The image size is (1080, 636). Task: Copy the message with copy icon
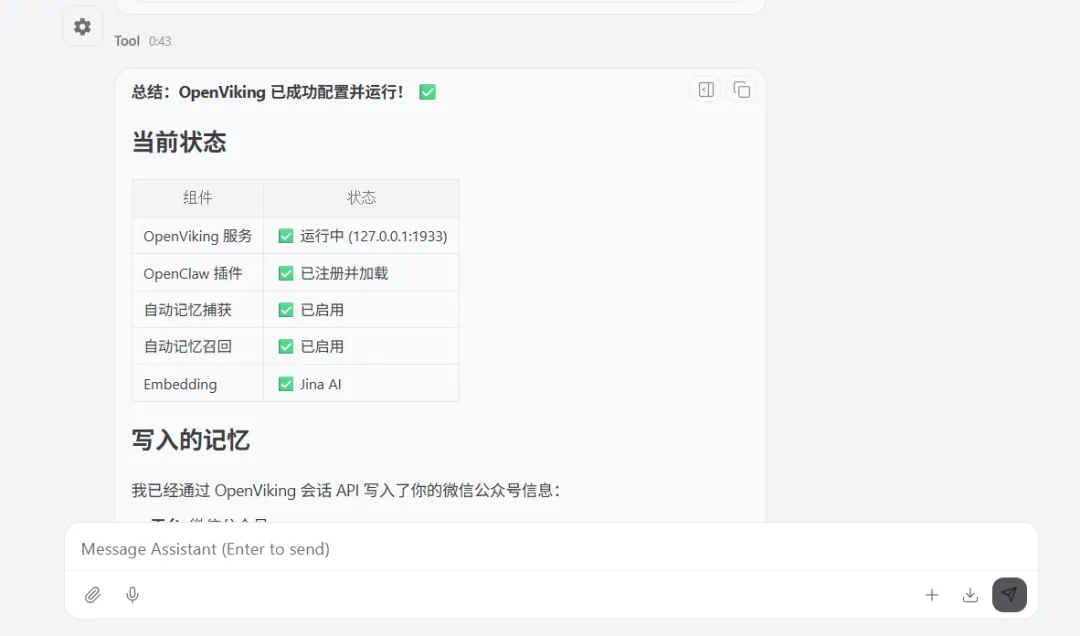742,90
